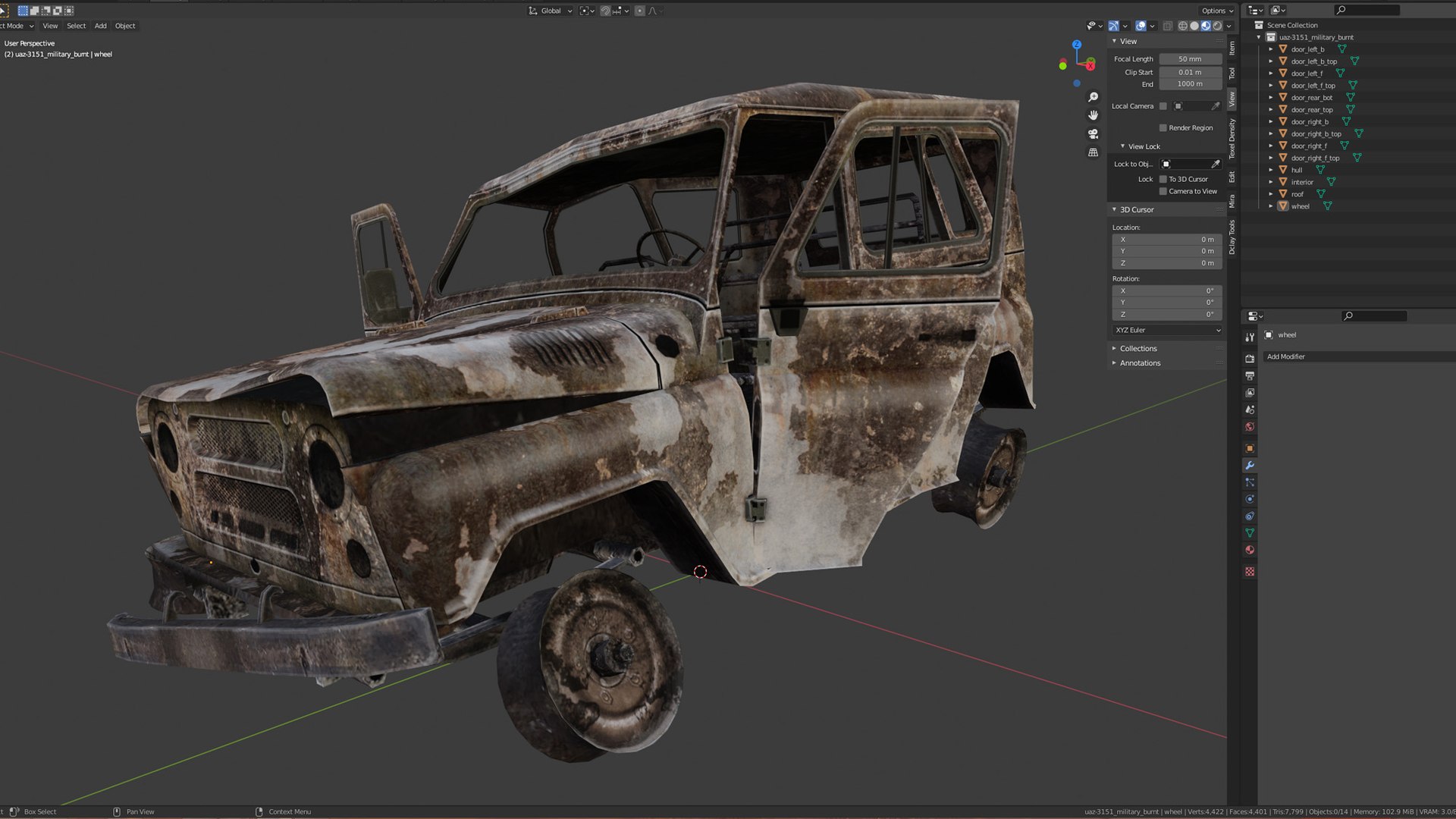
Task: Expand the hull object in outliner
Action: point(1271,171)
